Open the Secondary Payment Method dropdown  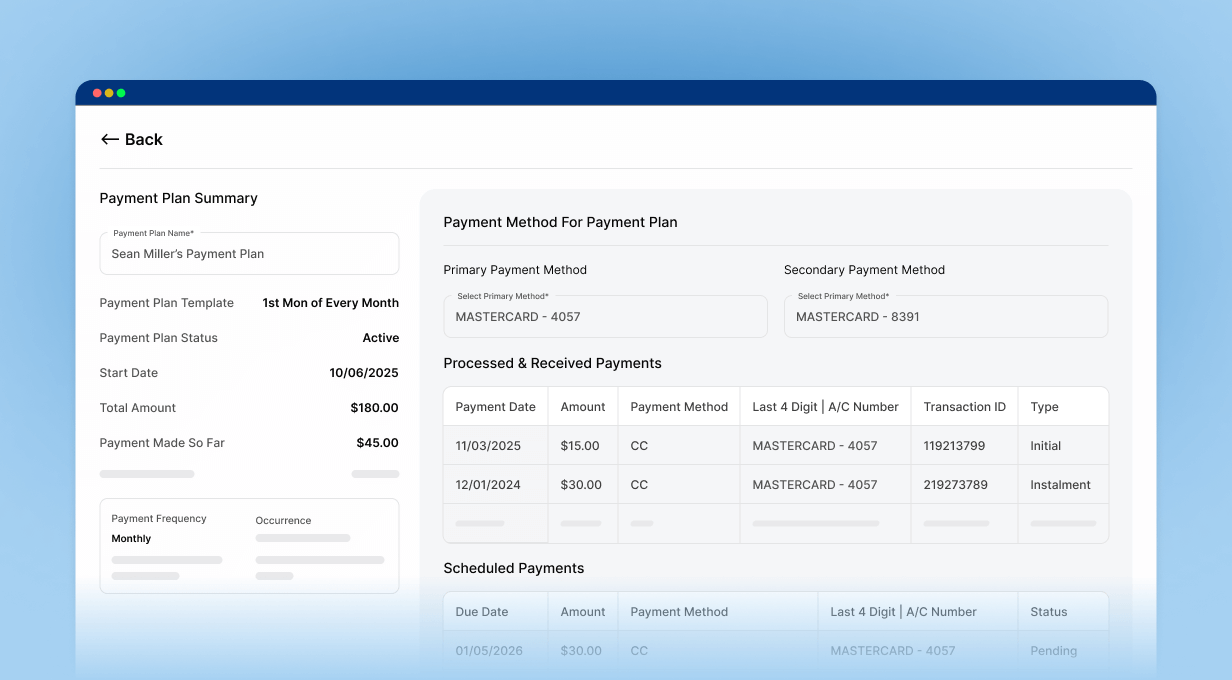coord(945,317)
